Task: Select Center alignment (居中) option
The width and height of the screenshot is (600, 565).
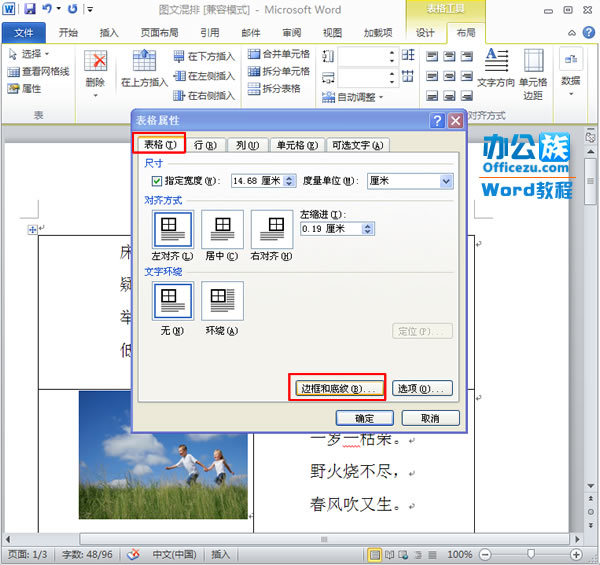Action: pyautogui.click(x=222, y=229)
